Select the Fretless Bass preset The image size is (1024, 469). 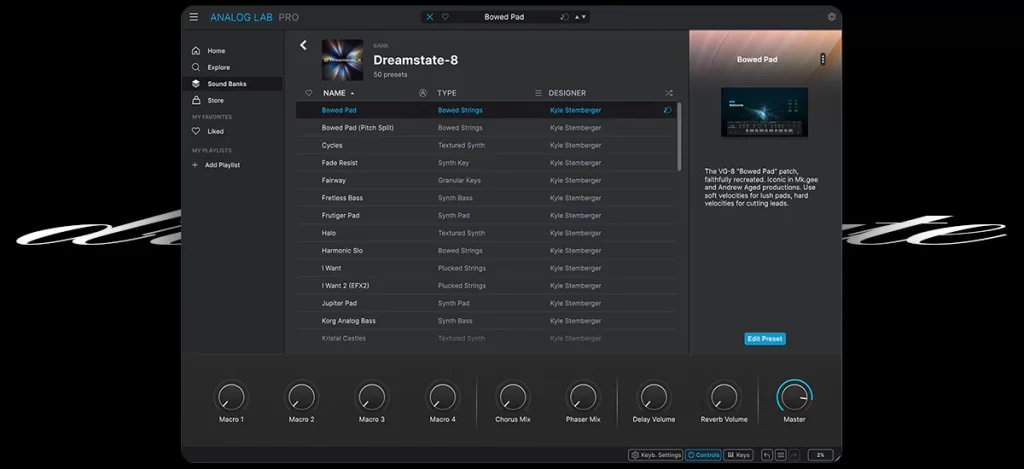click(486, 198)
